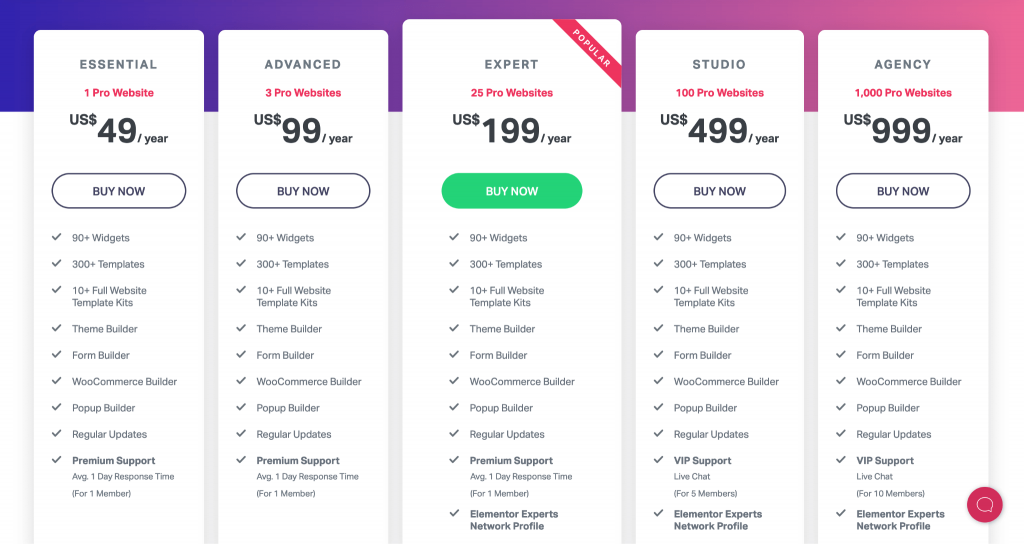Viewport: 1024px width, 544px height.
Task: Click the "1,000 Pro Websites" text
Action: (903, 93)
